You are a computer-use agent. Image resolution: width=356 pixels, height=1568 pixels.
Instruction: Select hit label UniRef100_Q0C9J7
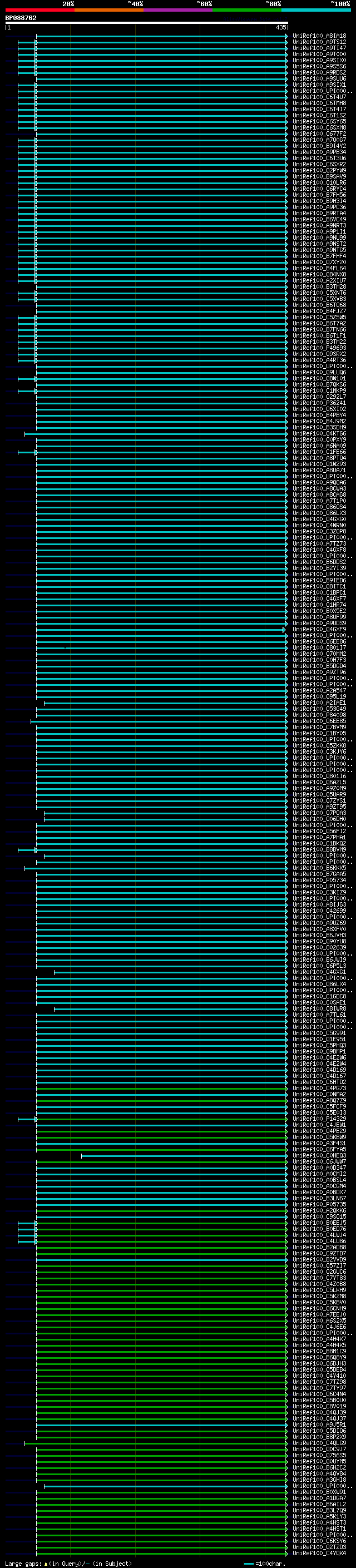tap(319, 1450)
